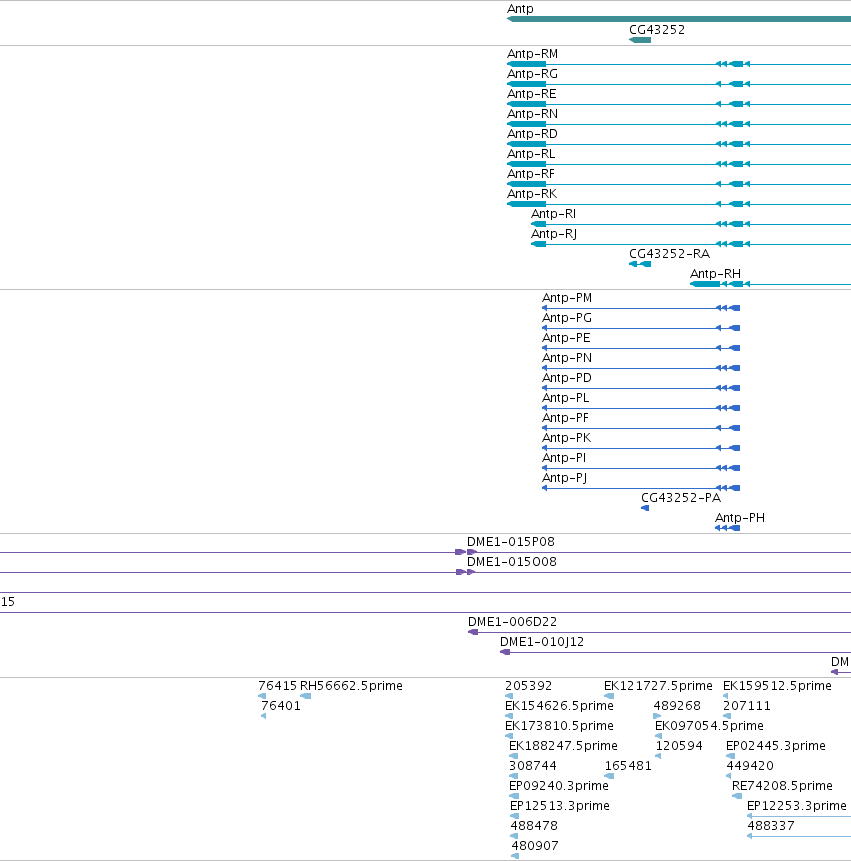Select the Antp-PI protein
The height and width of the screenshot is (861, 851).
pos(564,458)
